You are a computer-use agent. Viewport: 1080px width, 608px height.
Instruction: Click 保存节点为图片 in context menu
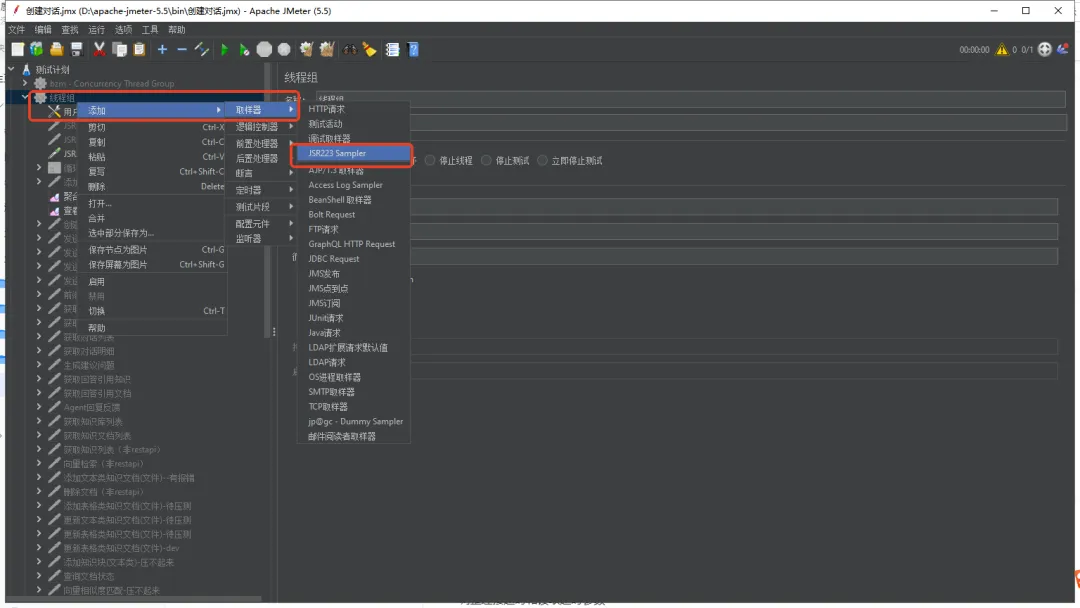(117, 250)
